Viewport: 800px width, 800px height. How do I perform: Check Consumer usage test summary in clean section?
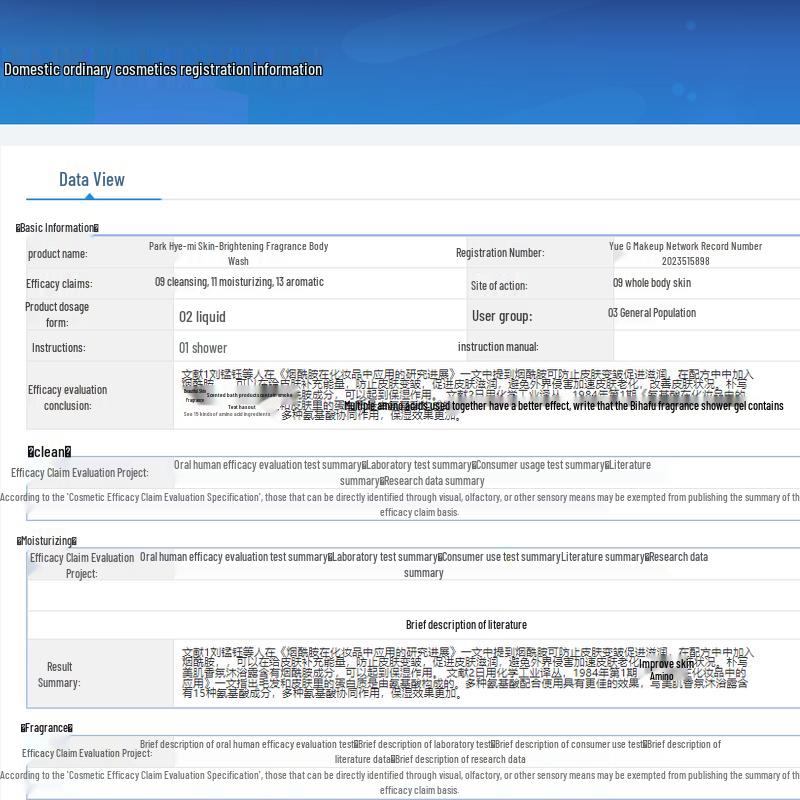point(538,465)
